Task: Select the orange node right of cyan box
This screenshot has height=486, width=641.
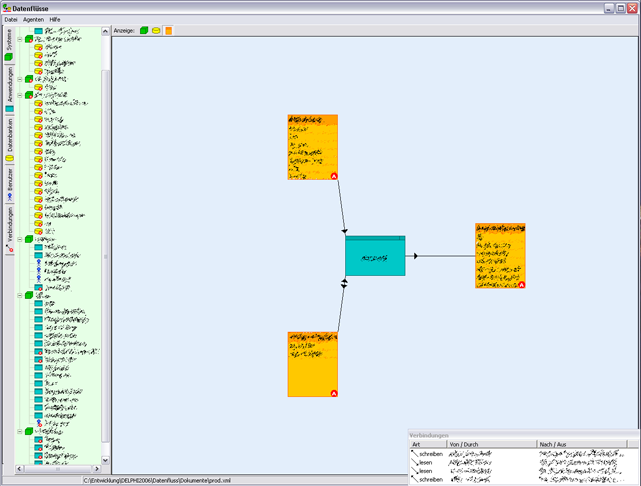Action: (x=500, y=256)
